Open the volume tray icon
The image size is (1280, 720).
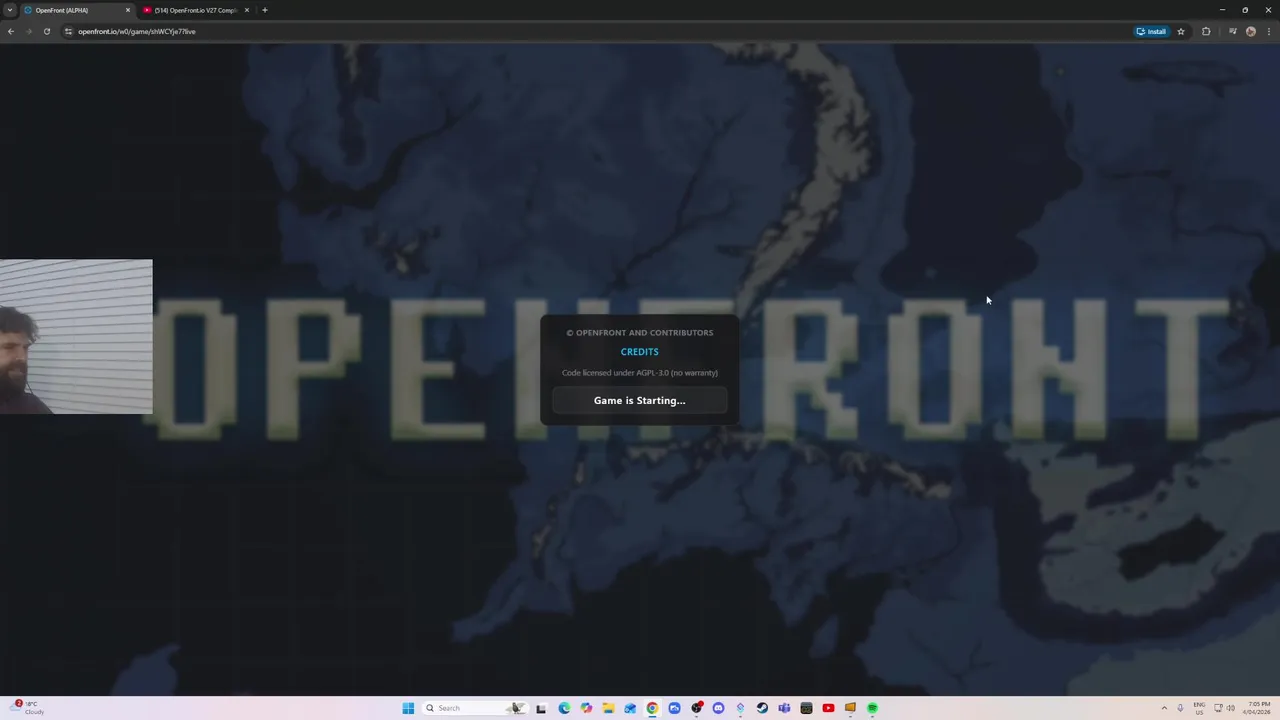(1230, 708)
